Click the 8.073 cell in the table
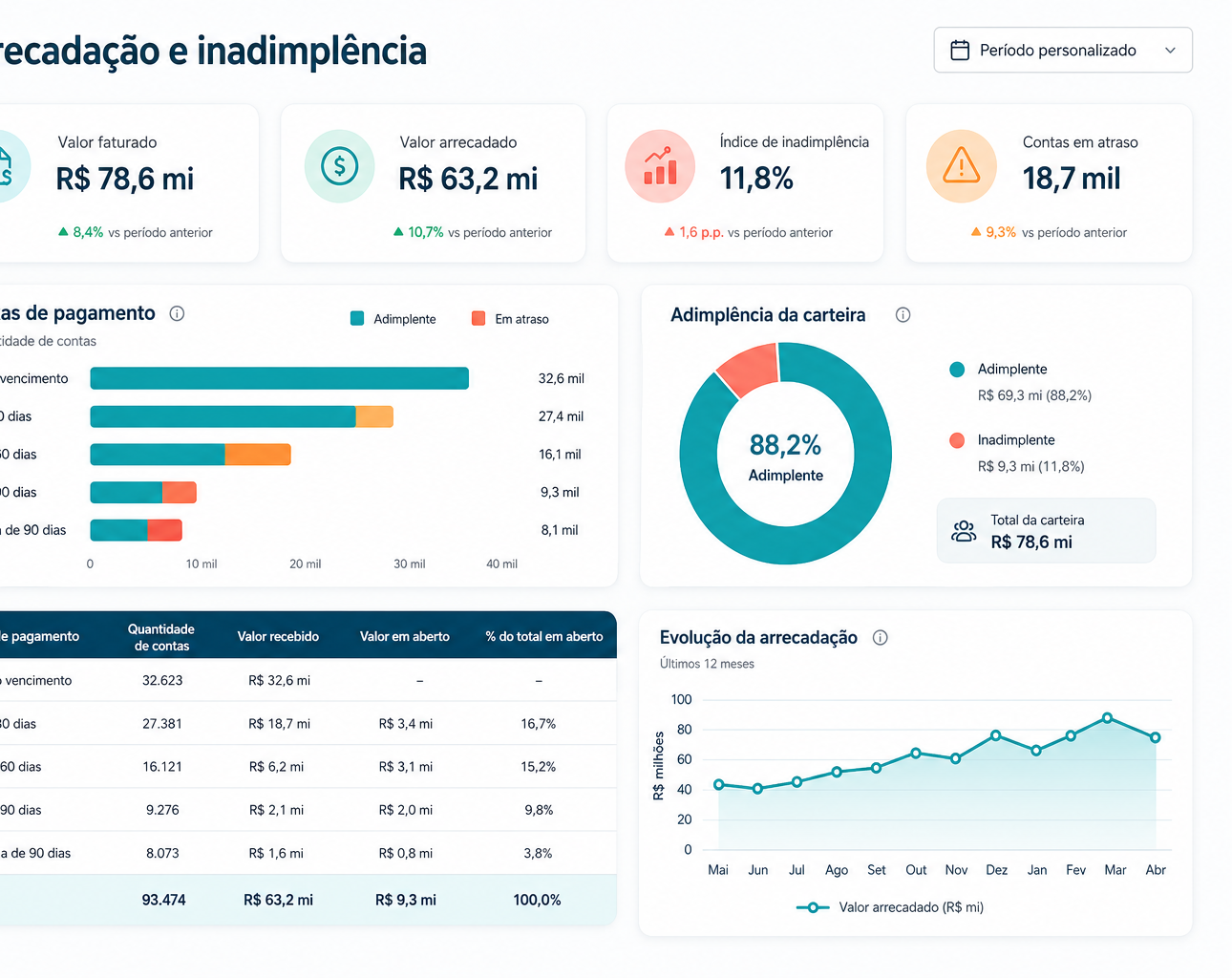The image size is (1232, 978). click(x=162, y=854)
